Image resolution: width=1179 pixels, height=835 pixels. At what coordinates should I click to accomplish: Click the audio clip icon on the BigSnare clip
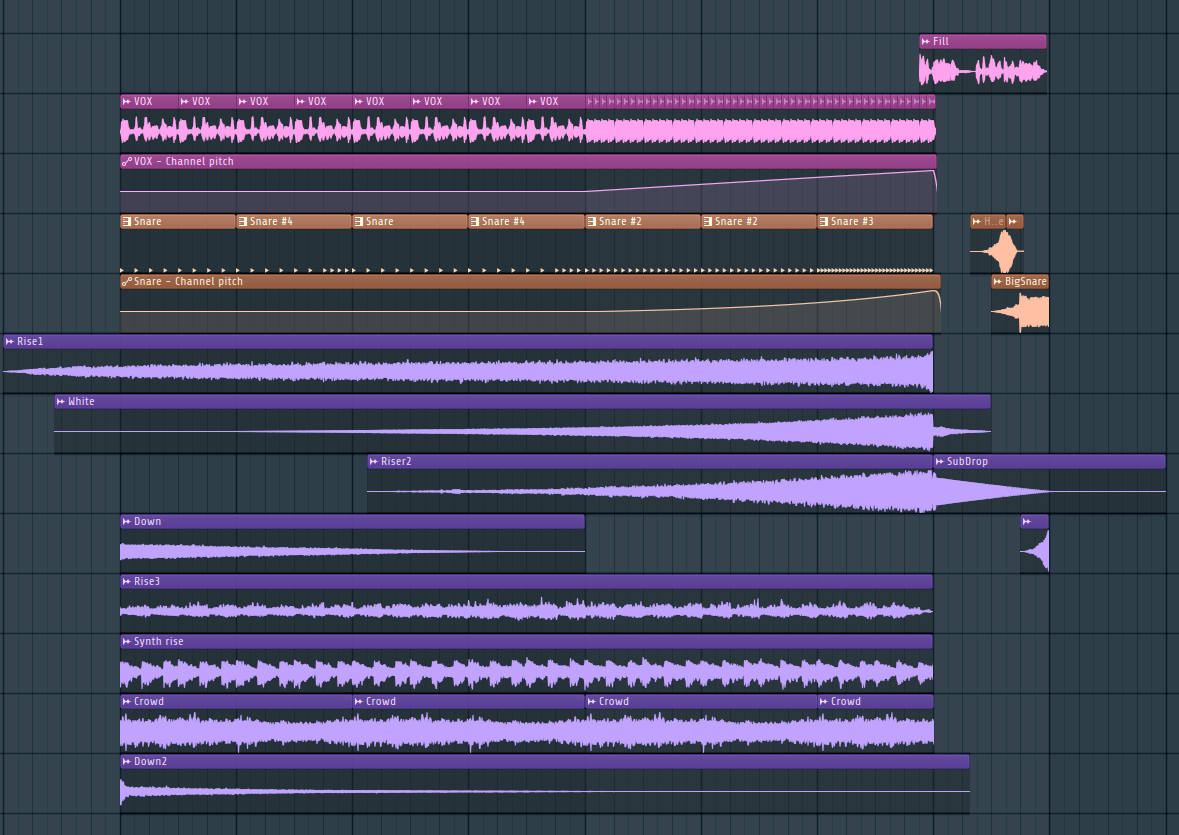click(x=996, y=281)
